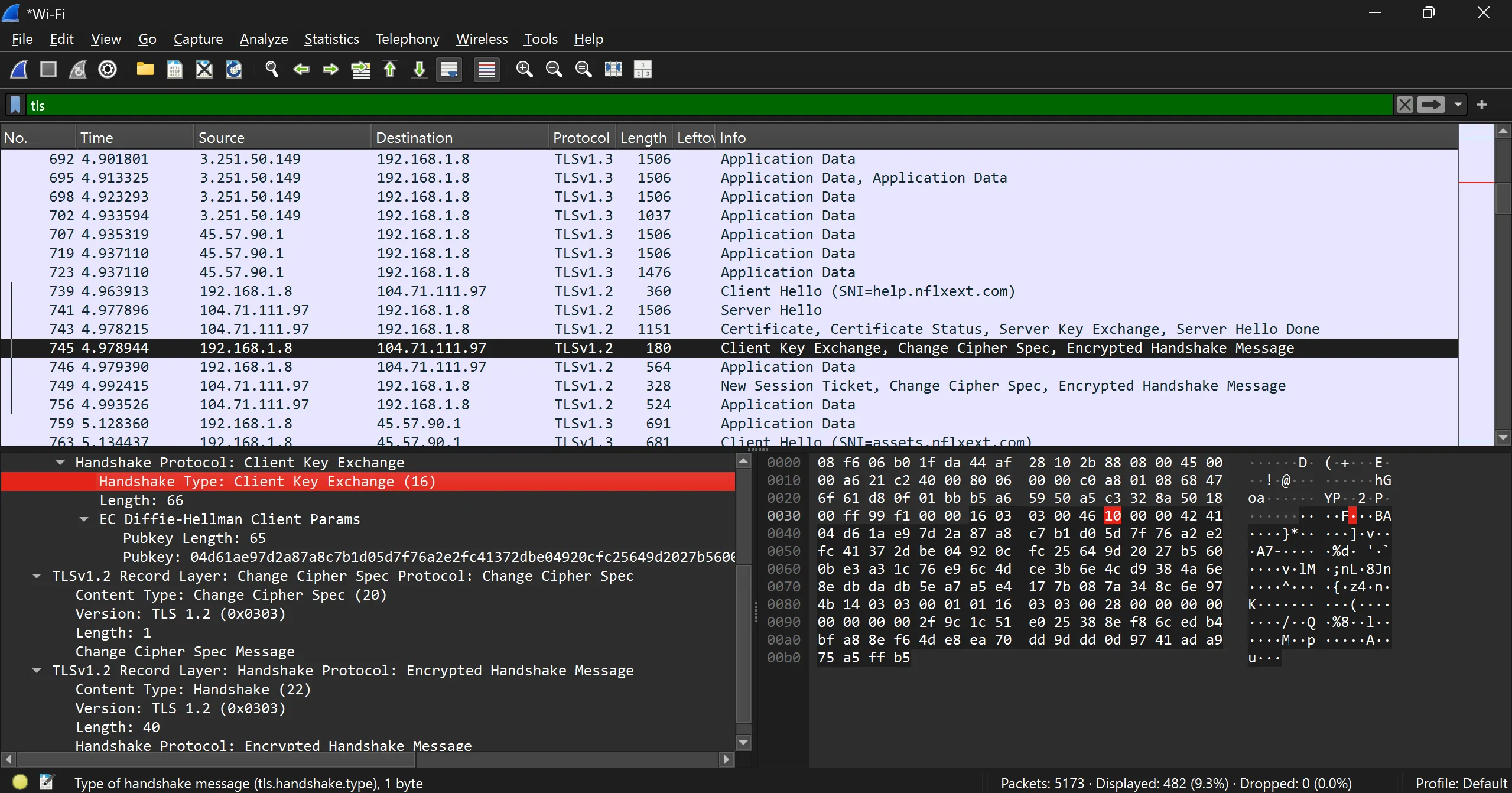Zoom in the main window text
Viewport: 1512px width, 793px height.
pyautogui.click(x=524, y=70)
